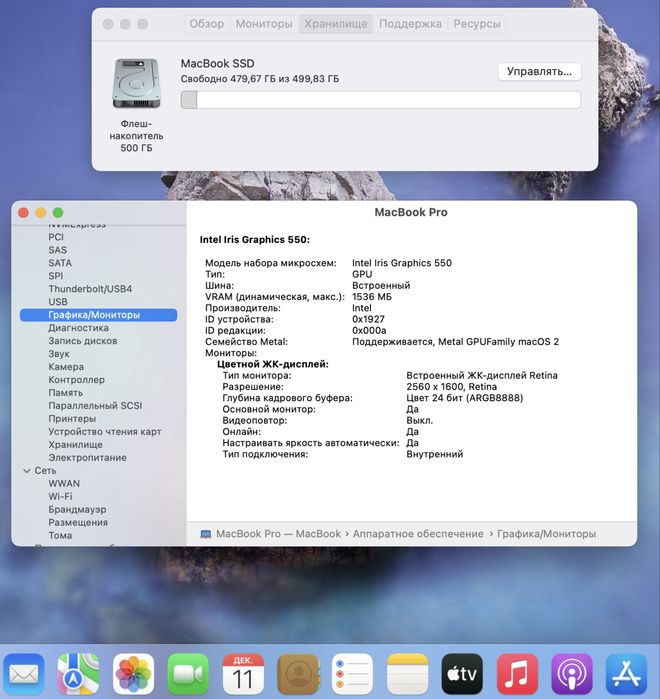Select SAS in the sidebar

(x=57, y=250)
